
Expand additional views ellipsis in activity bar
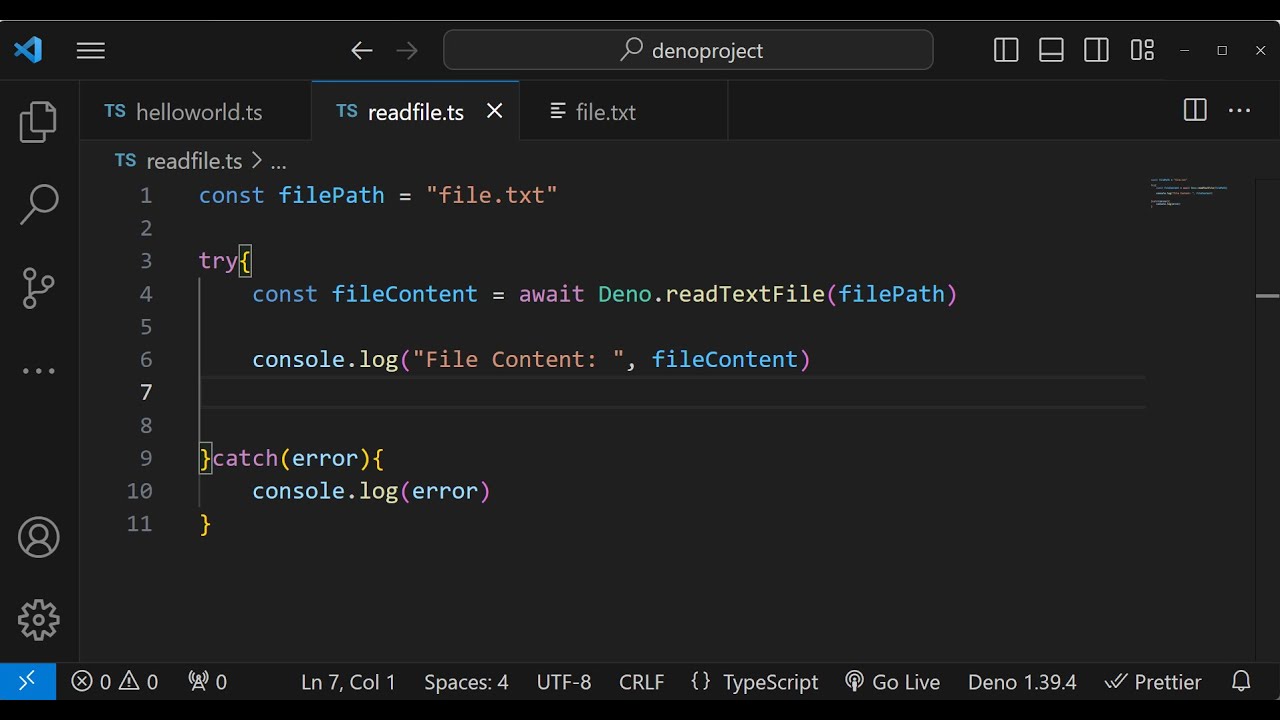point(39,371)
